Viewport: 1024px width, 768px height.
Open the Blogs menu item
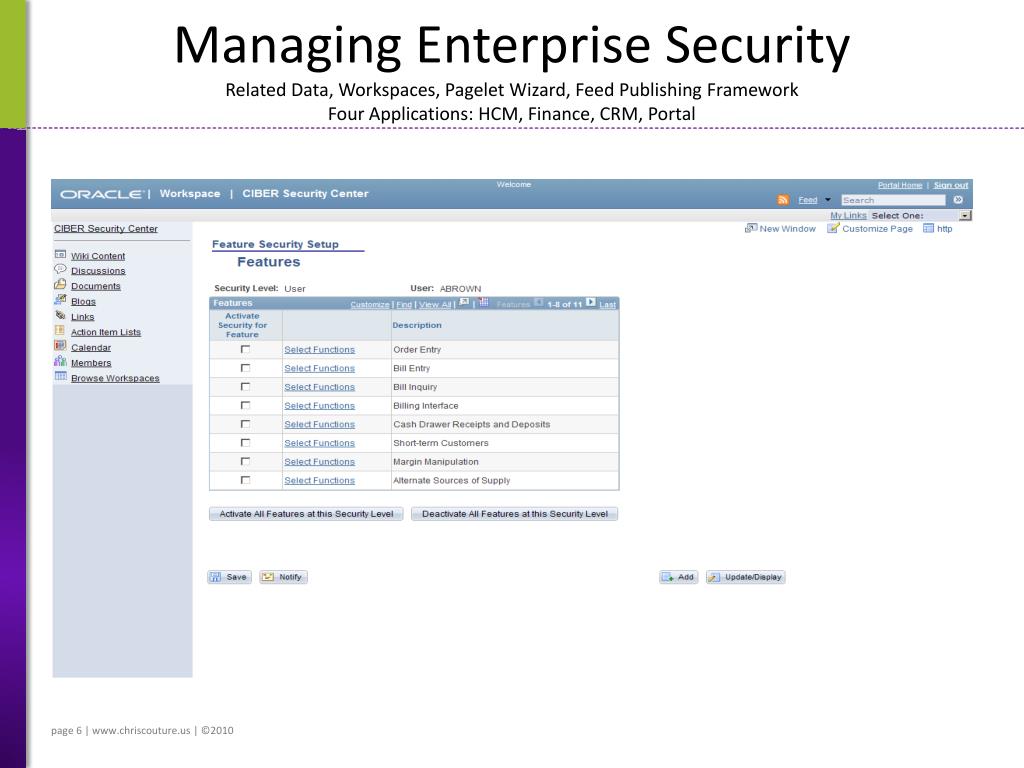click(x=84, y=302)
